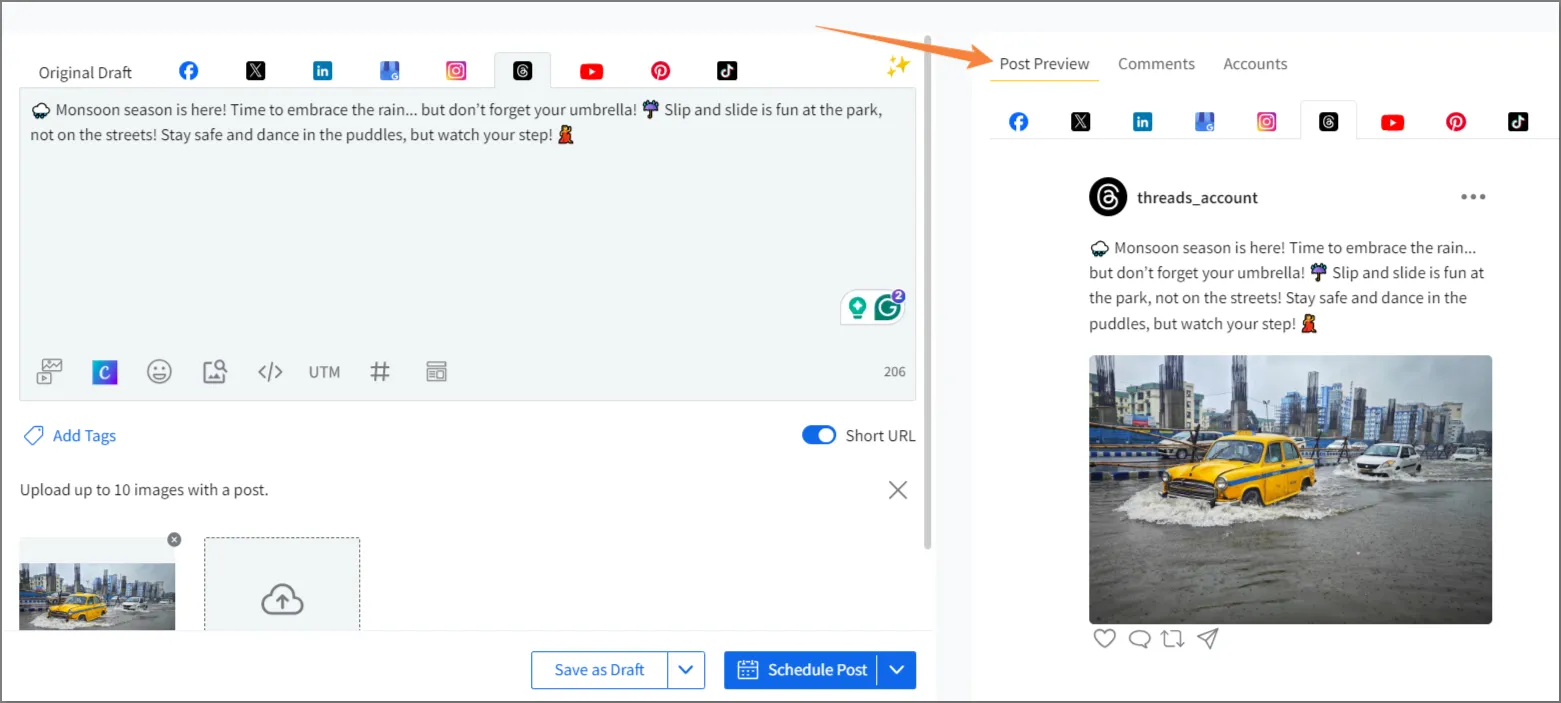Open the emoji picker in the editor toolbar

159,372
